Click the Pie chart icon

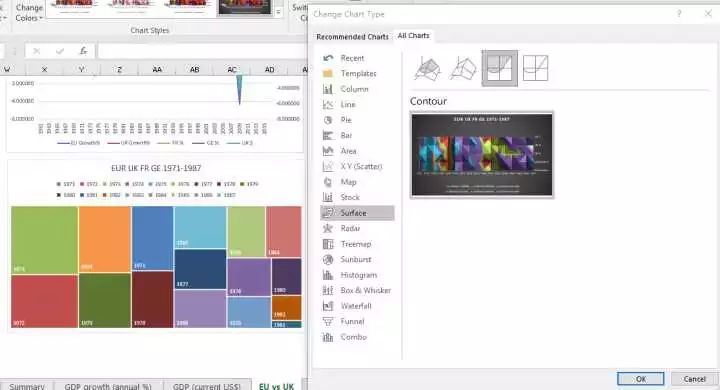point(328,120)
